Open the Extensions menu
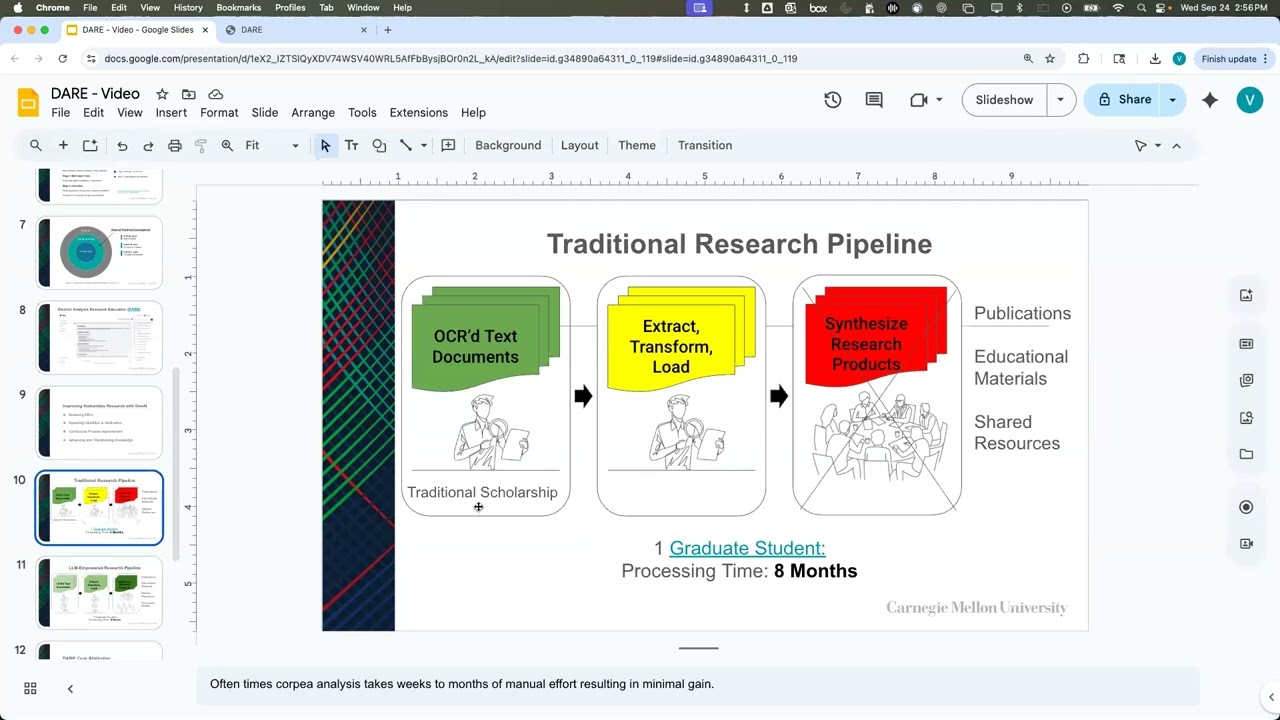 click(418, 113)
